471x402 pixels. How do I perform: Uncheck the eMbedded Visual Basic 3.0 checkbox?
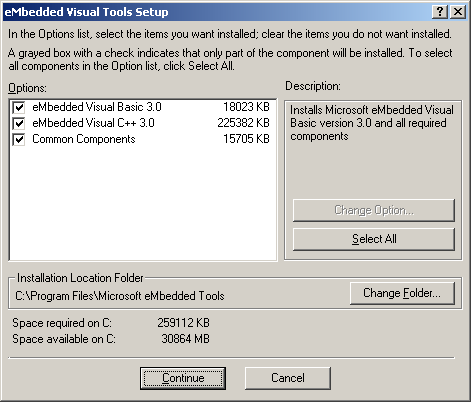[19, 107]
